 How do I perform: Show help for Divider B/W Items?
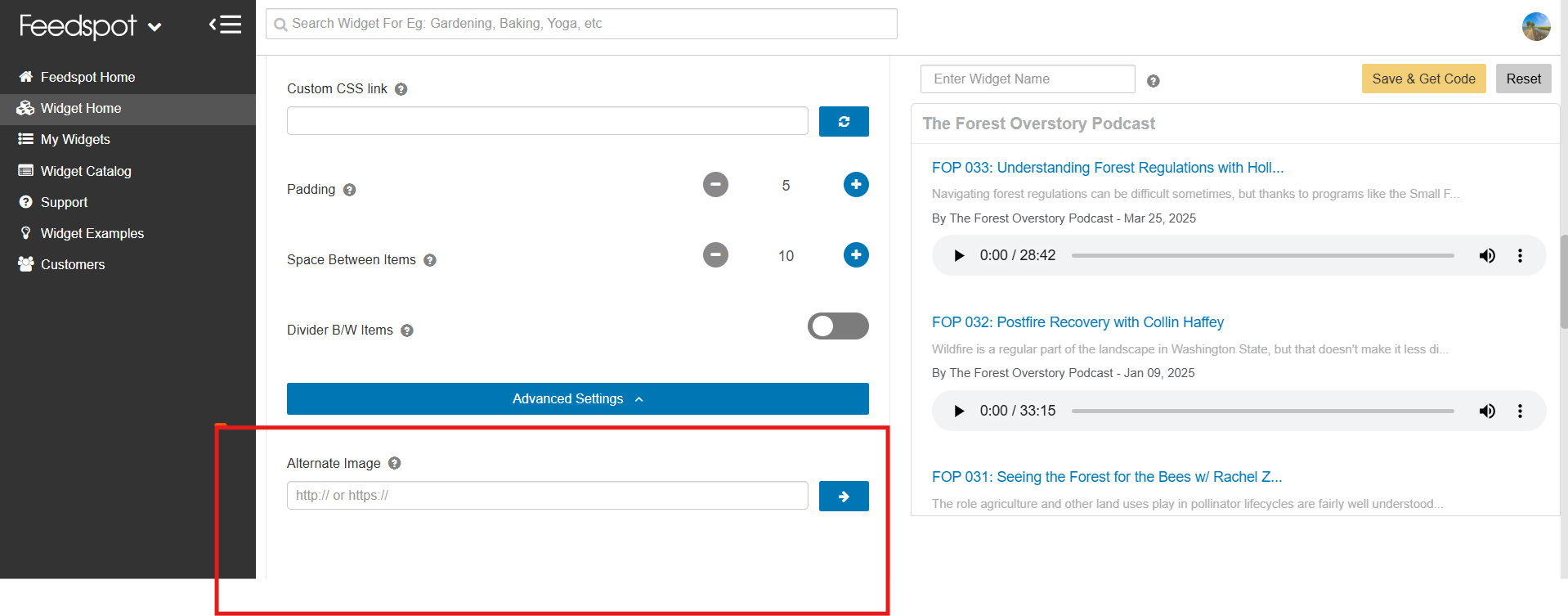point(406,330)
